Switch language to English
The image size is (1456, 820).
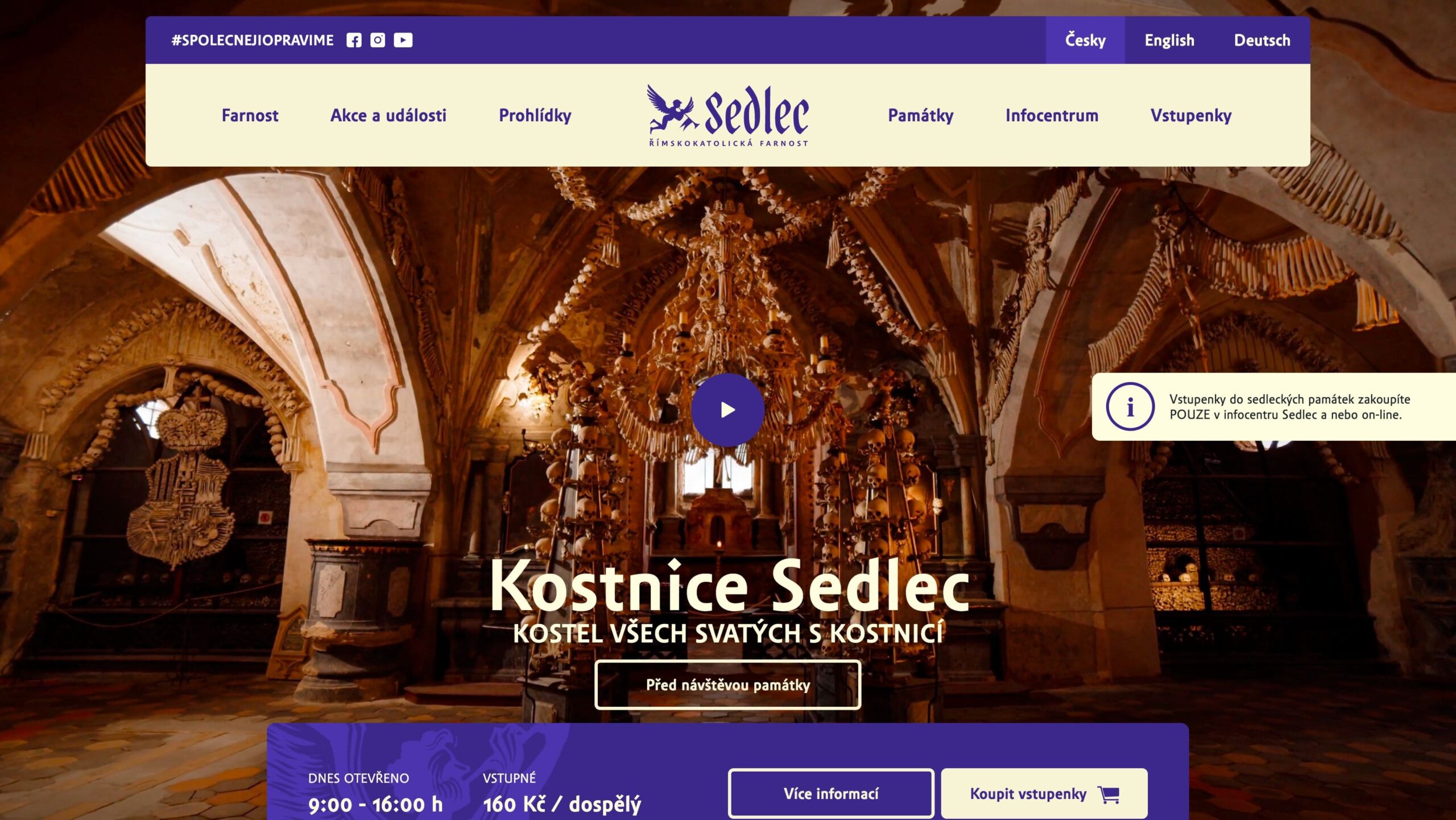tap(1169, 40)
